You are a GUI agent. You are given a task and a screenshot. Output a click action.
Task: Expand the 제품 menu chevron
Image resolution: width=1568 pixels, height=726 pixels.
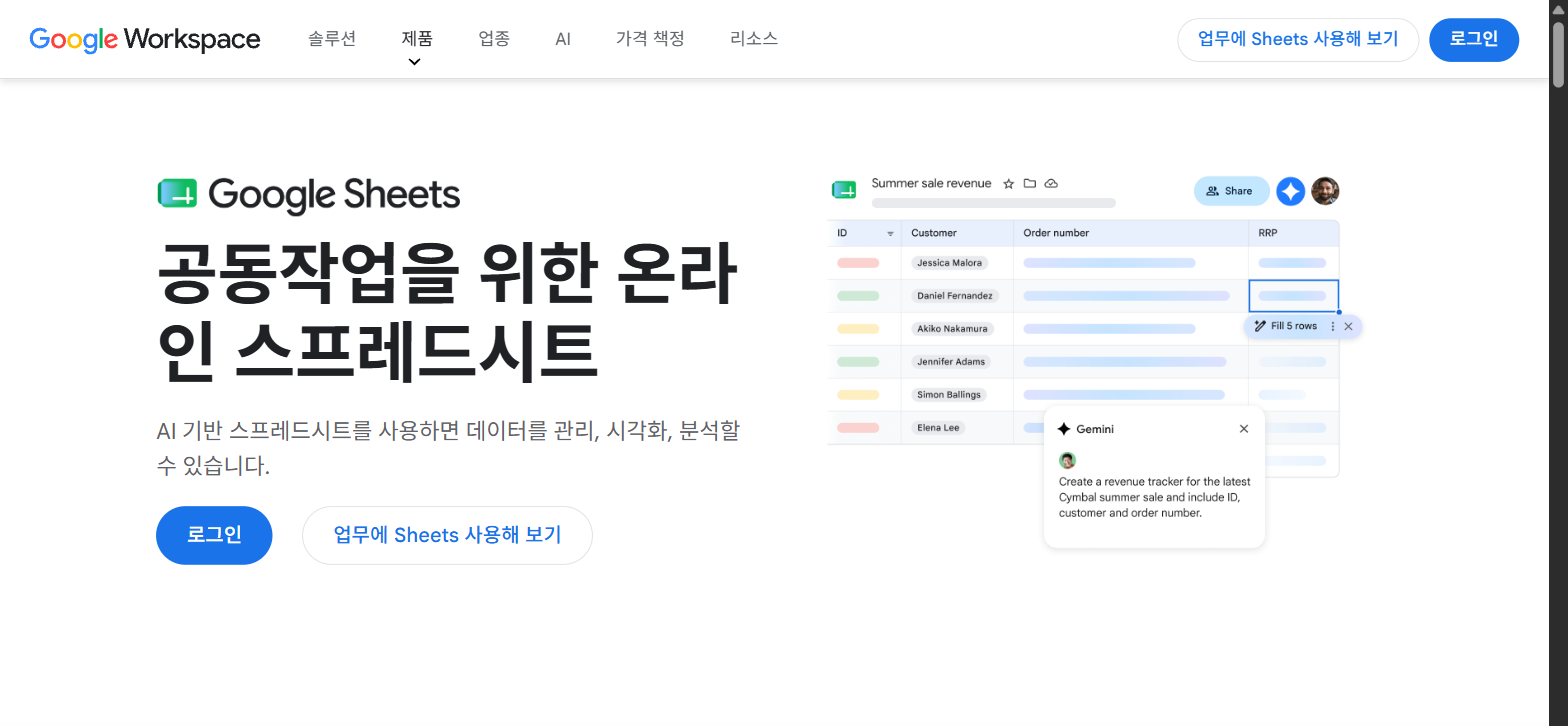coord(414,62)
